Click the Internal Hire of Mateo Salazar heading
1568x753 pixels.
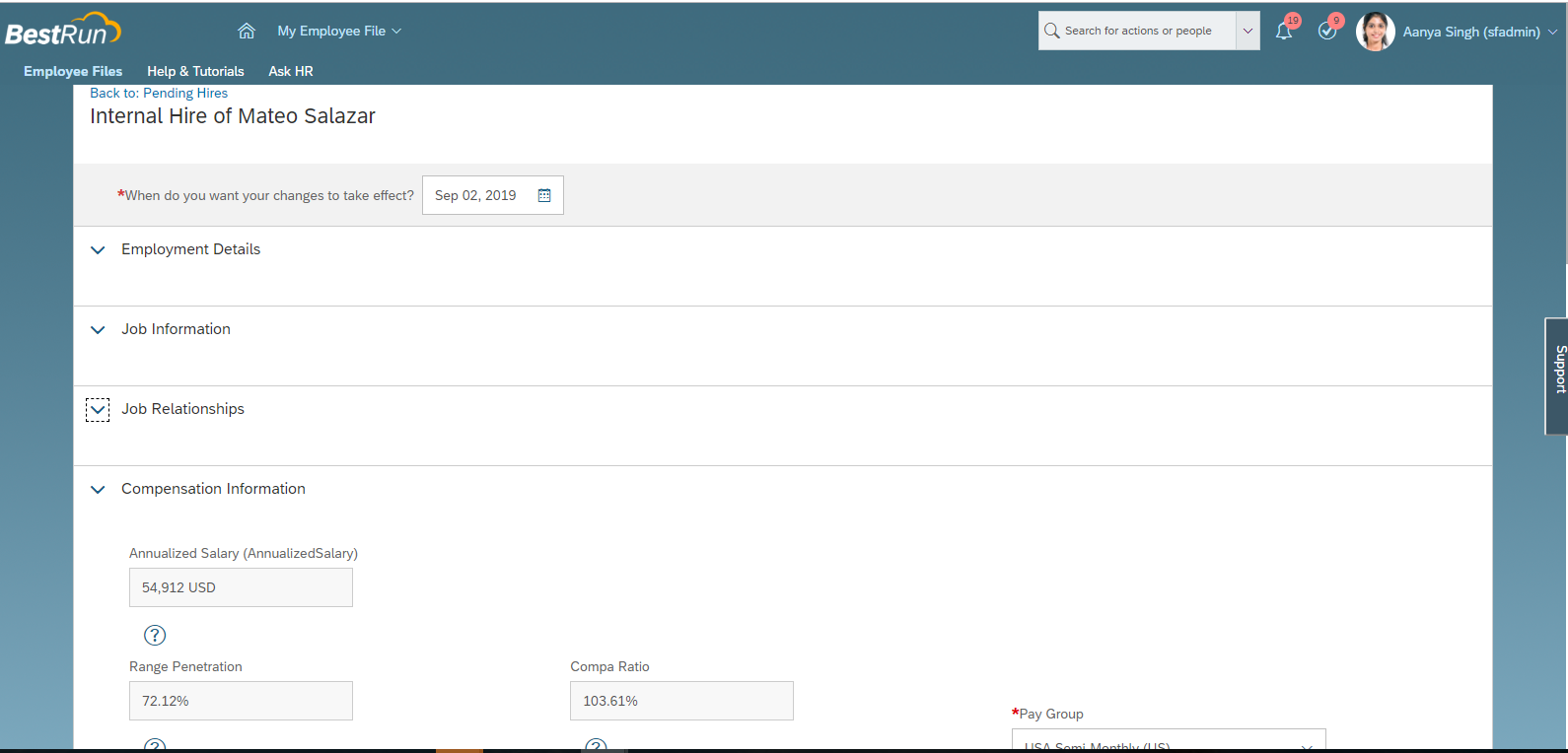point(233,116)
